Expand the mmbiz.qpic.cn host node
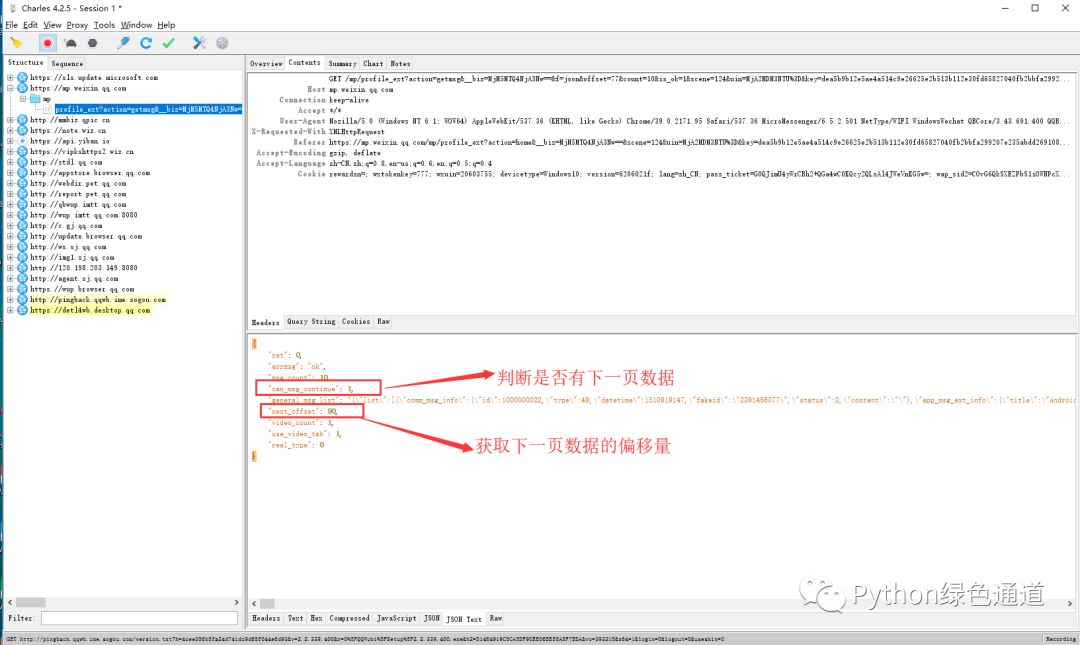Screen dimensions: 1080x645 tap(10, 120)
